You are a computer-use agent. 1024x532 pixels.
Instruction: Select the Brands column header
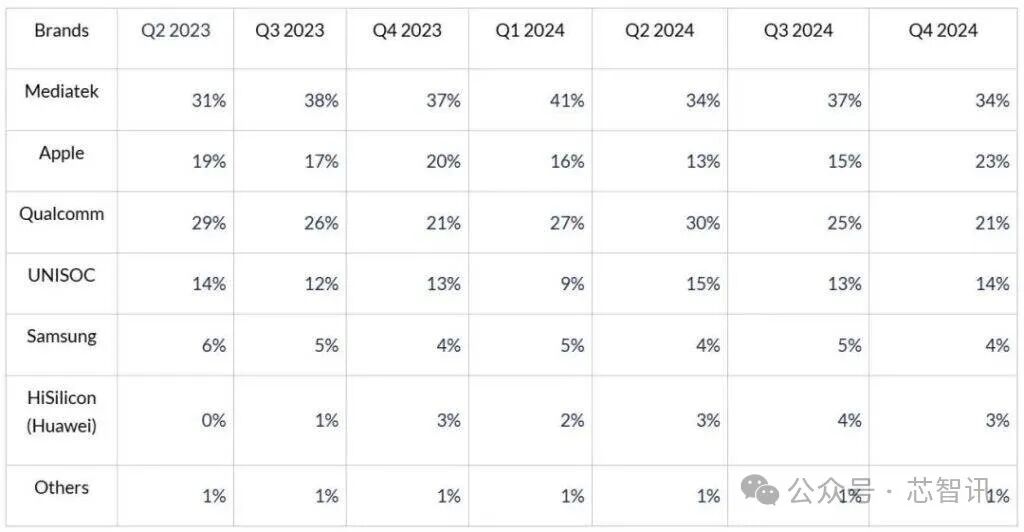tap(61, 31)
